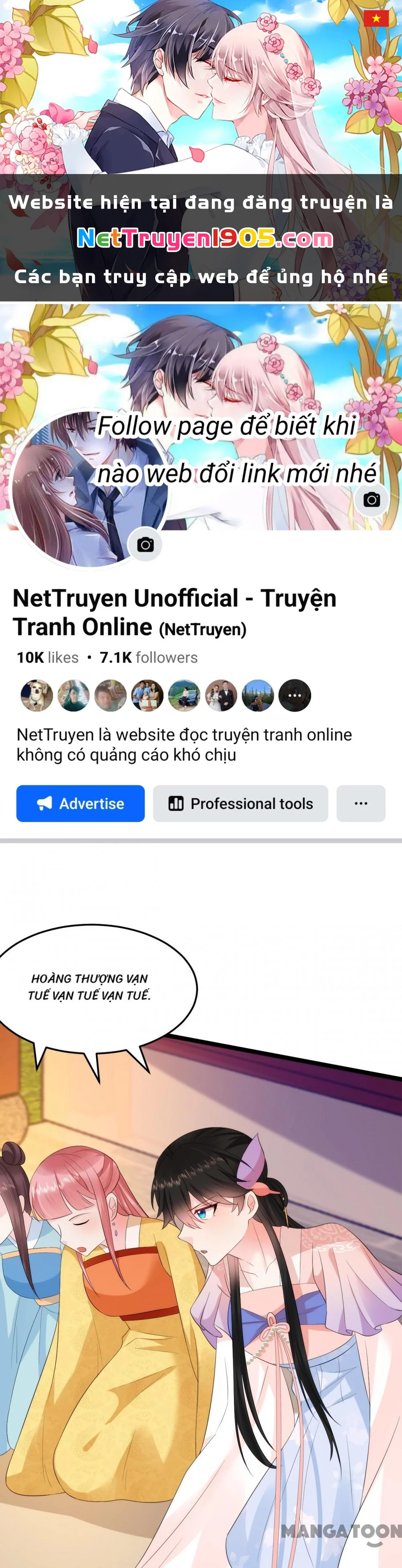
Task: Click the Advertise button
Action: coord(80,803)
